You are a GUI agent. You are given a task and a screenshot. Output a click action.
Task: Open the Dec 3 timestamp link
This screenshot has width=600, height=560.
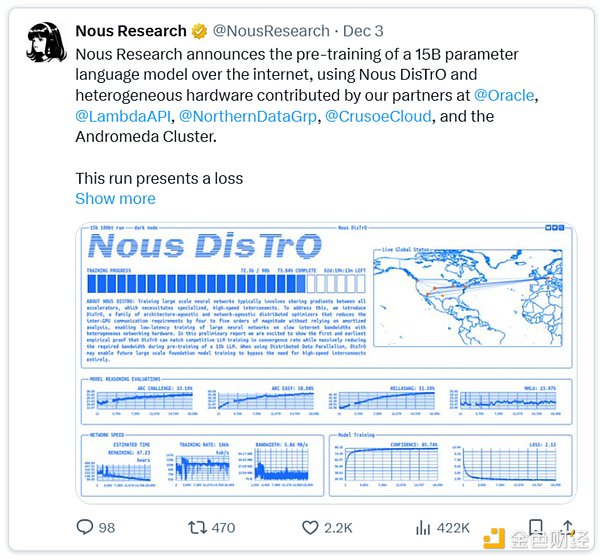369,31
